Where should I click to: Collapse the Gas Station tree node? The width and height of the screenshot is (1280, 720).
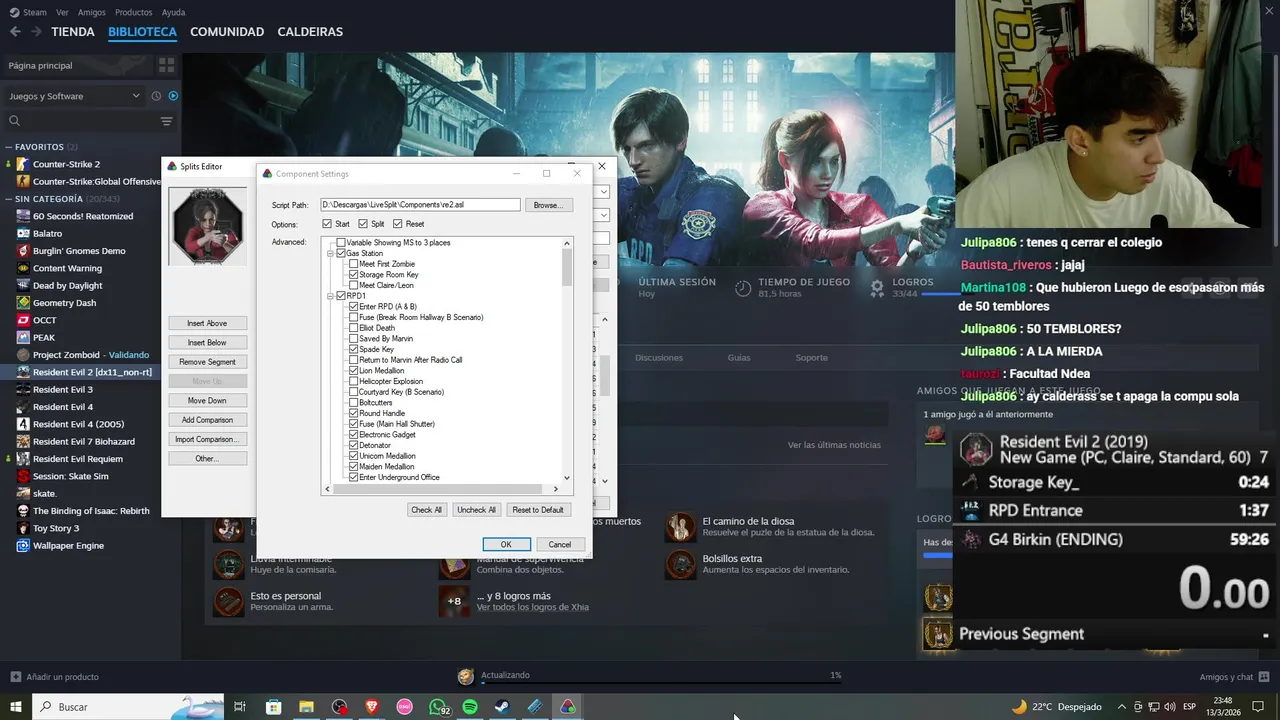(330, 254)
